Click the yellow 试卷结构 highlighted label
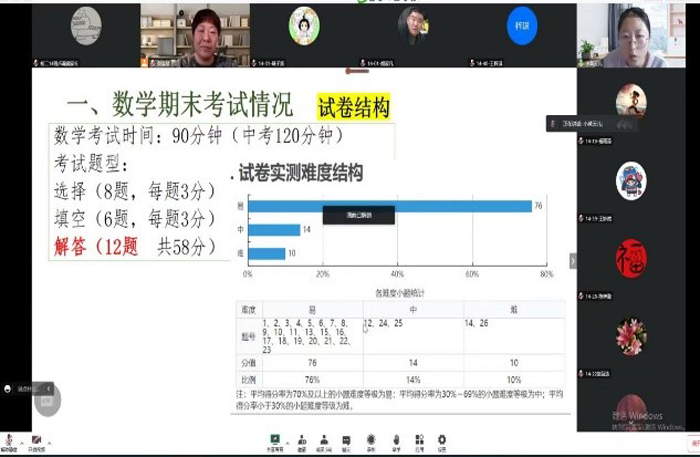Screen dimensions: 700x457 coord(354,107)
